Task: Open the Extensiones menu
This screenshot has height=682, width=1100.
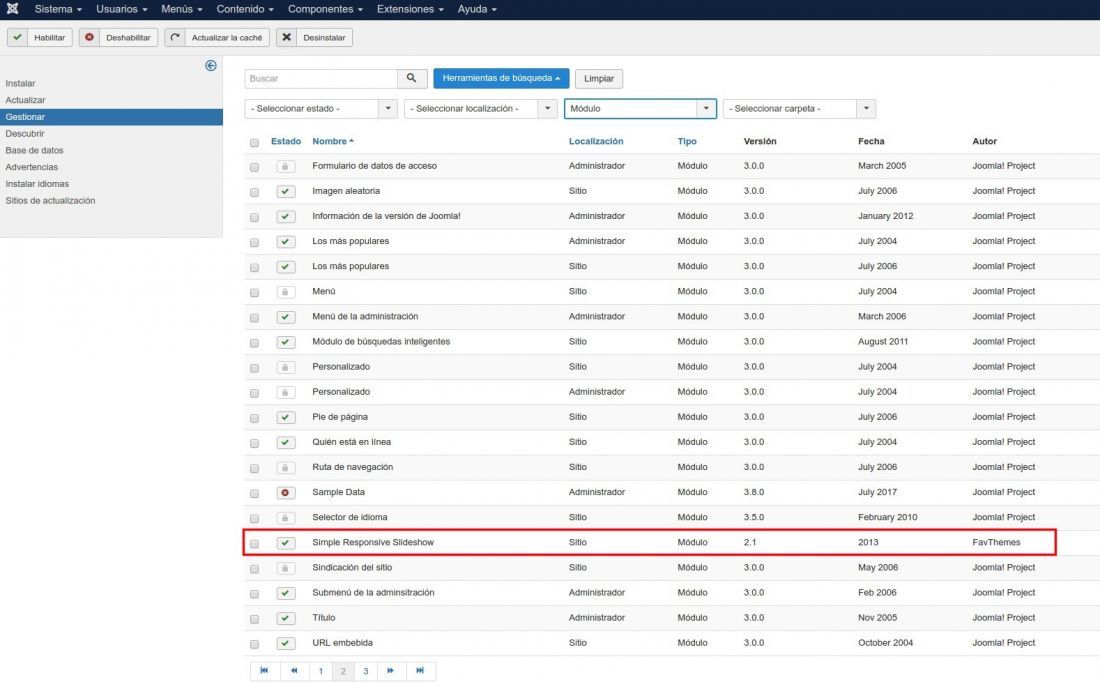Action: (410, 9)
